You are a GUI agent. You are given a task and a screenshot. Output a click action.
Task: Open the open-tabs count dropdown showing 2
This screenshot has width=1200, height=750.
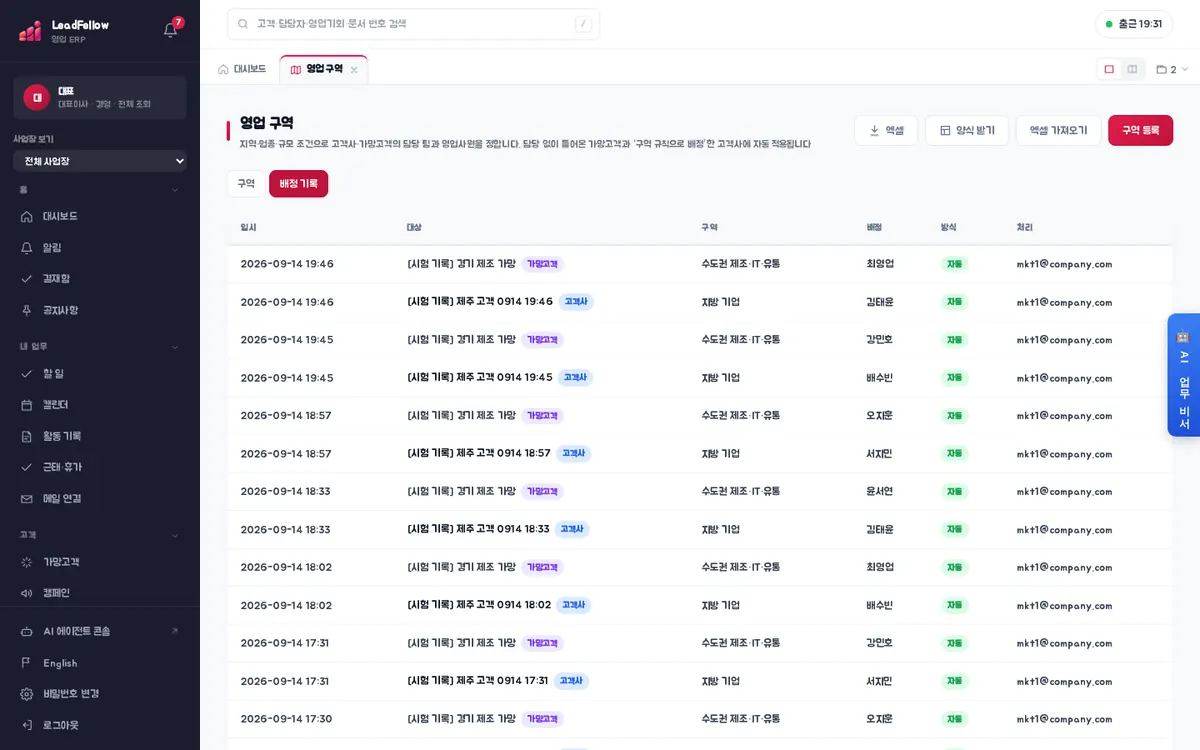click(1172, 69)
